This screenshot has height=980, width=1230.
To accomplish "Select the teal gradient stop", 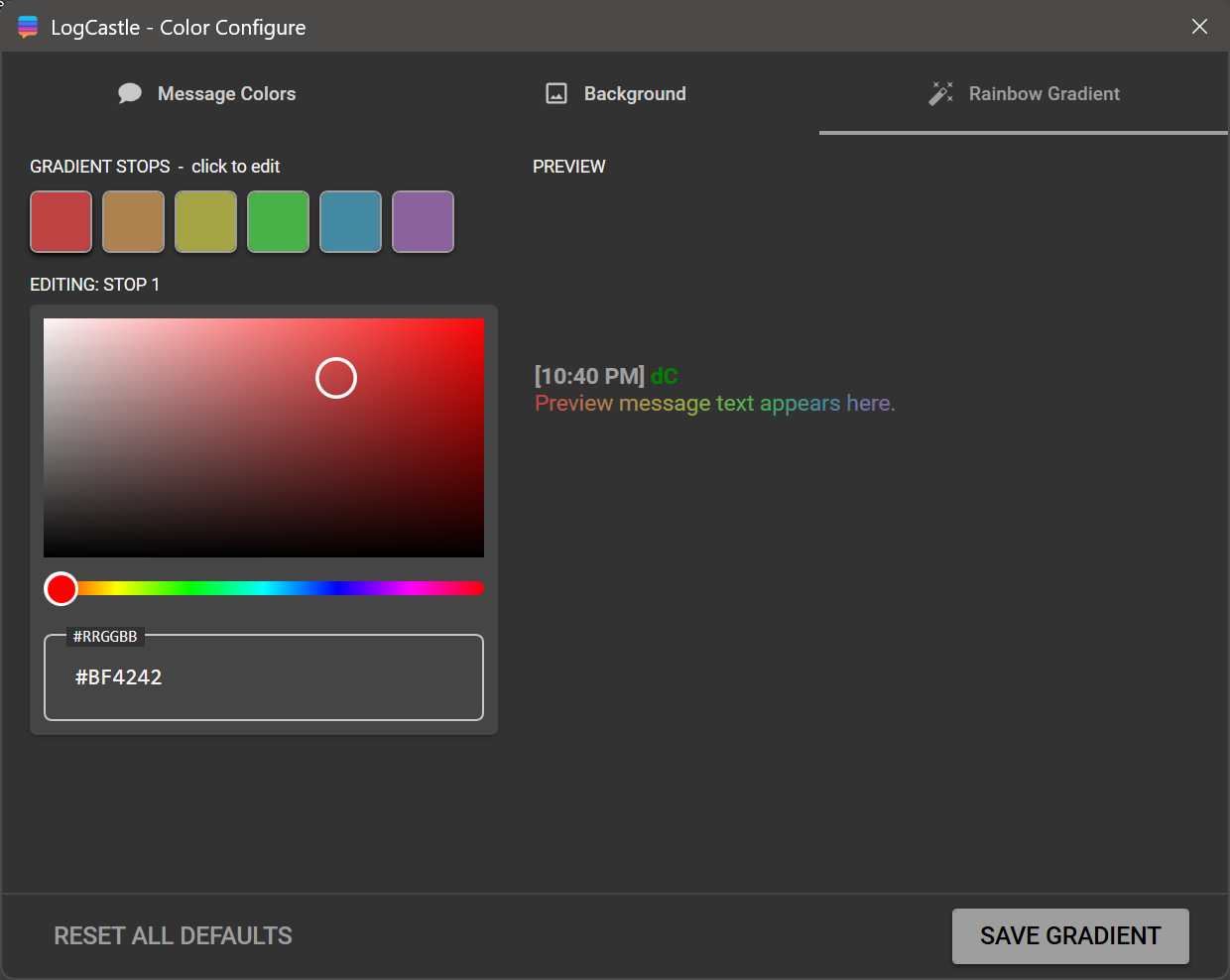I will 350,221.
